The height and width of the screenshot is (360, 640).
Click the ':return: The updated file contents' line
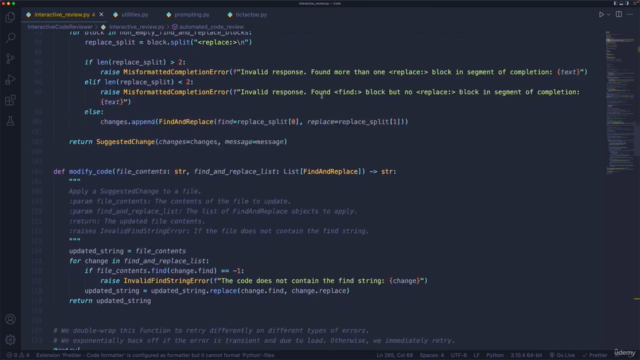pyautogui.click(x=137, y=221)
